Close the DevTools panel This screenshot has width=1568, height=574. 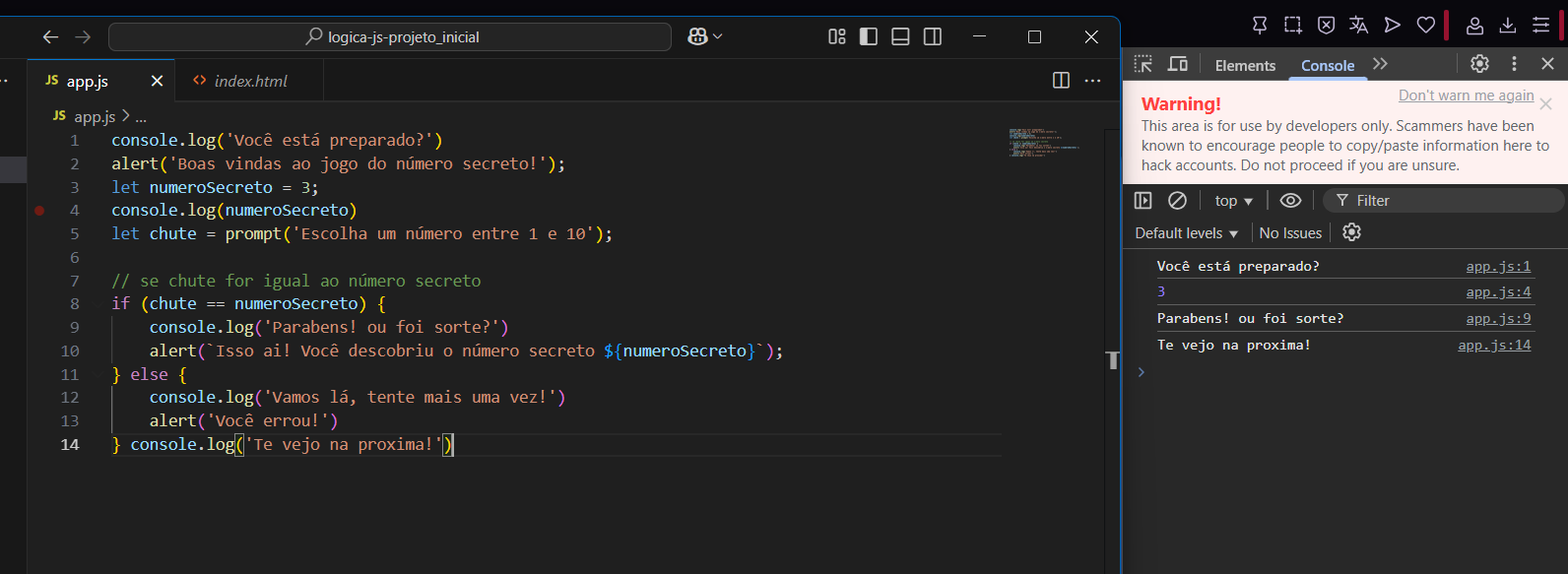coord(1547,64)
